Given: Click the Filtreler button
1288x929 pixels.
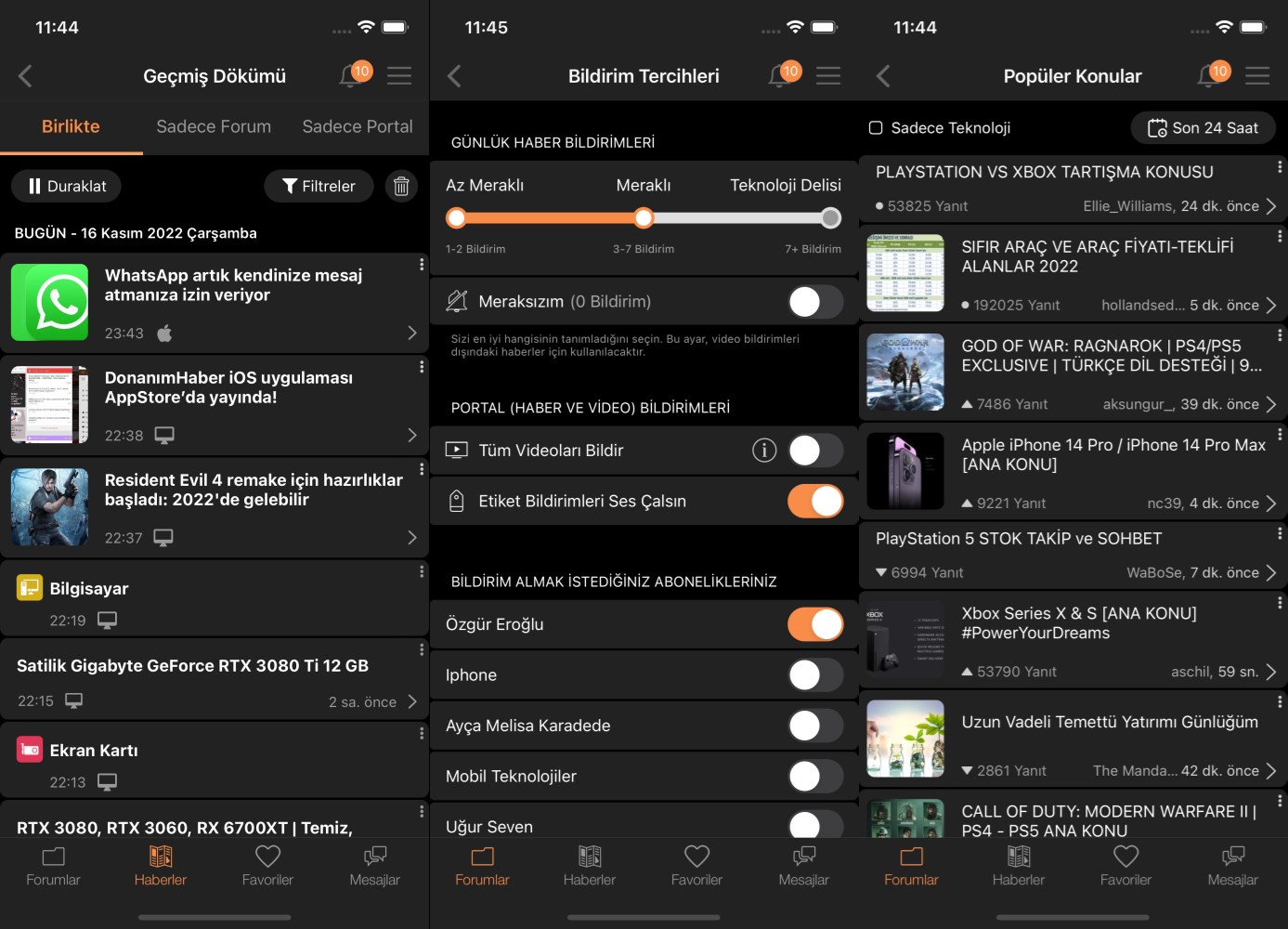Looking at the screenshot, I should [319, 186].
